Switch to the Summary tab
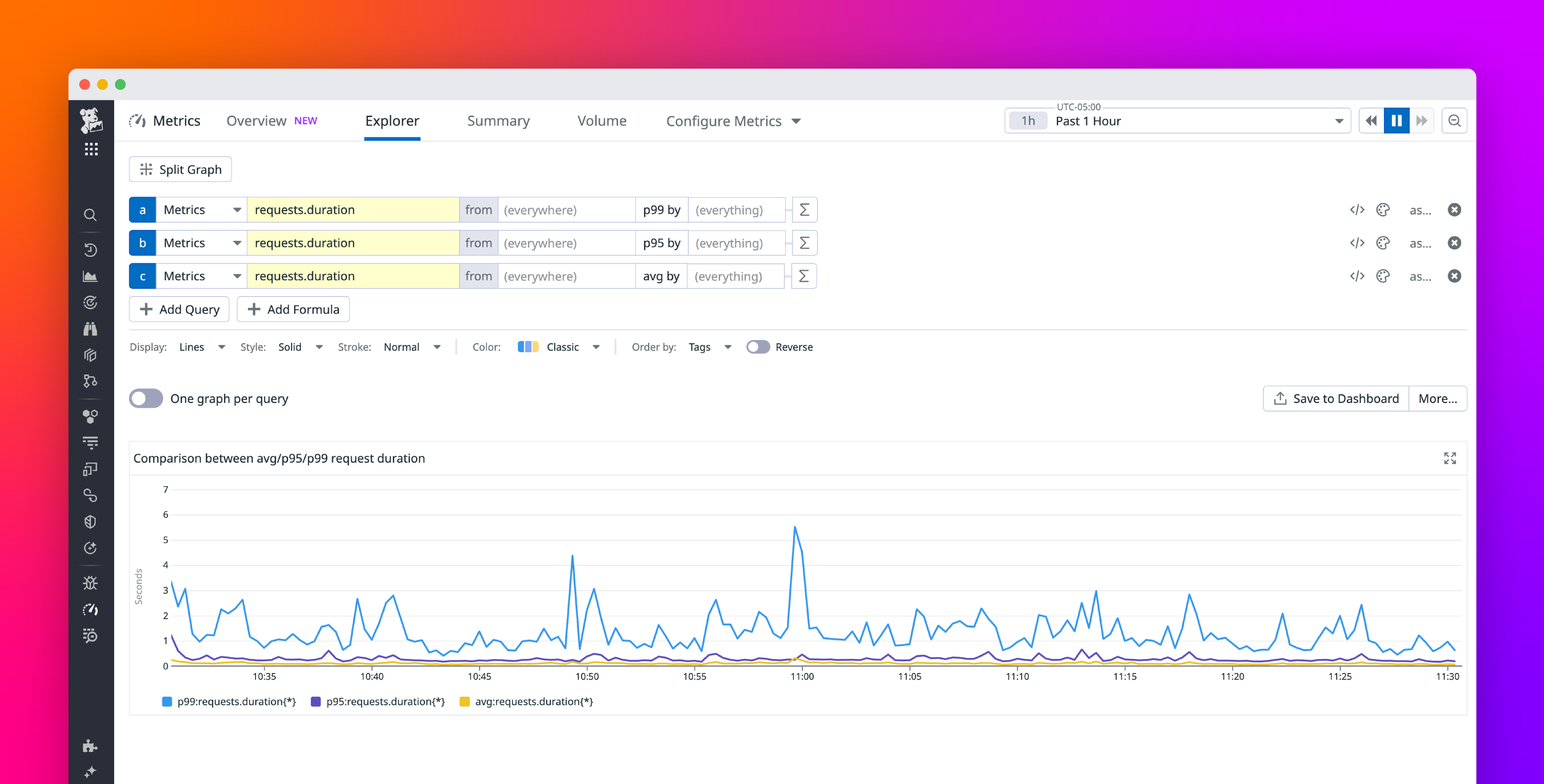Image resolution: width=1544 pixels, height=784 pixels. [x=498, y=121]
